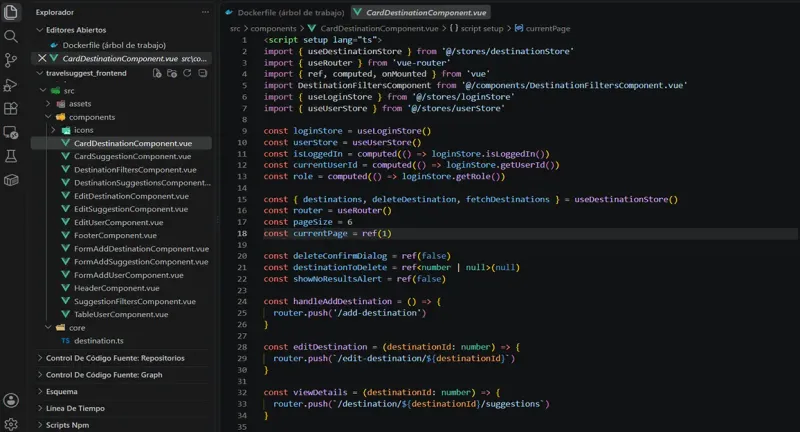
Task: Open CardSuggestionComponent.vue file
Action: pos(132,157)
